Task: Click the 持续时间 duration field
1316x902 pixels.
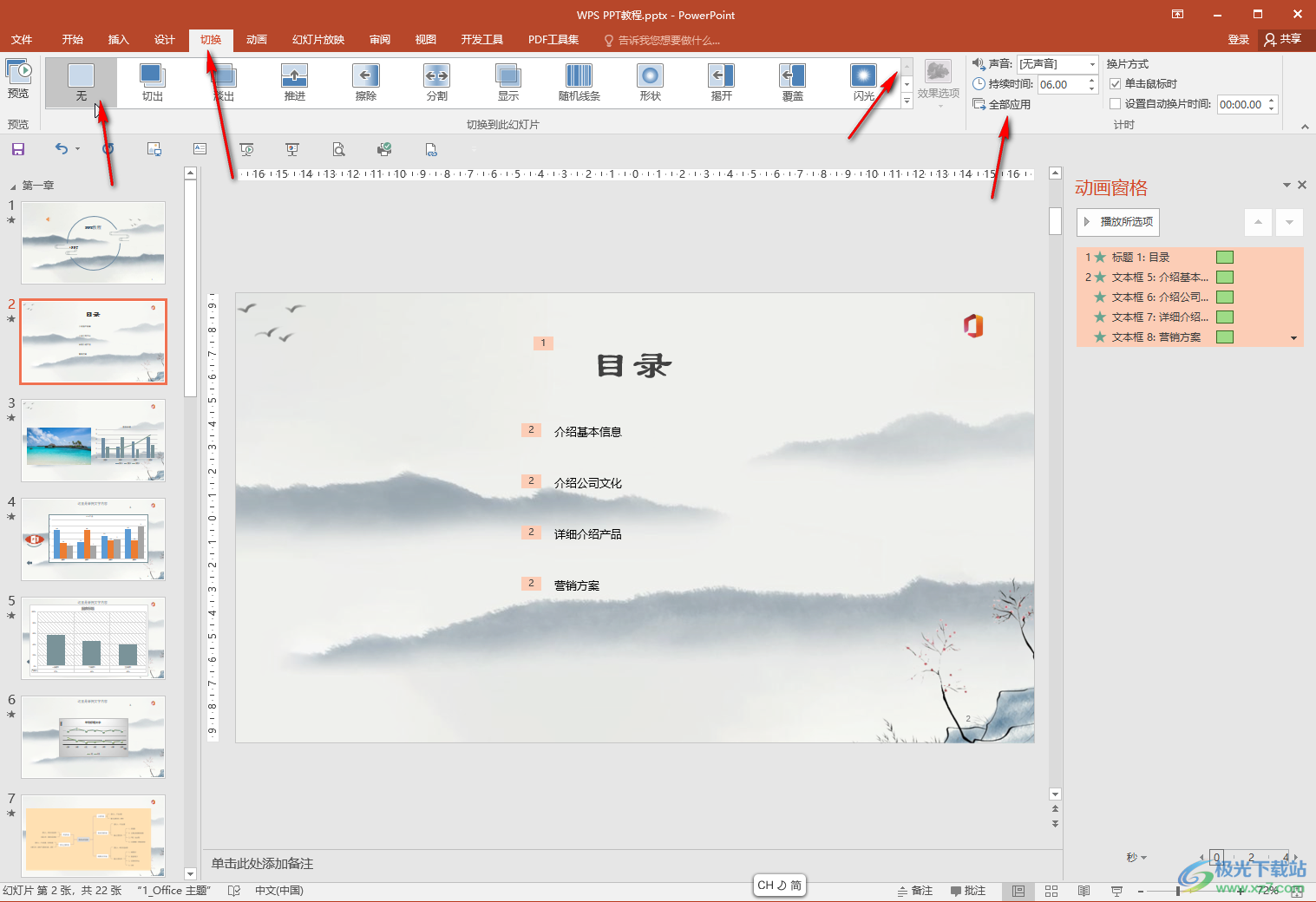Action: (x=1062, y=84)
